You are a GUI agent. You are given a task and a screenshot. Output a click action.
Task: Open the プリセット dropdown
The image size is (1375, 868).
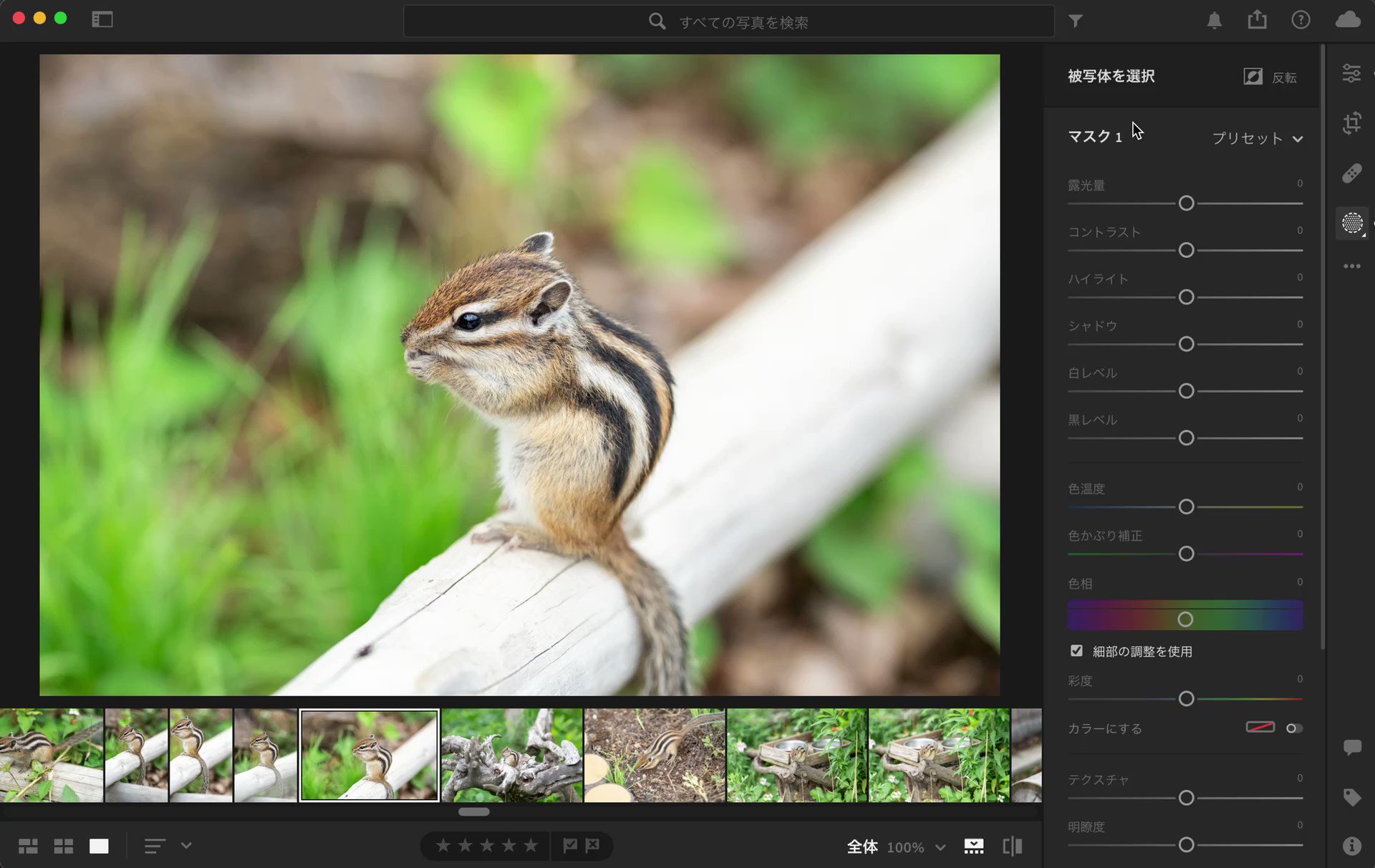pyautogui.click(x=1258, y=138)
